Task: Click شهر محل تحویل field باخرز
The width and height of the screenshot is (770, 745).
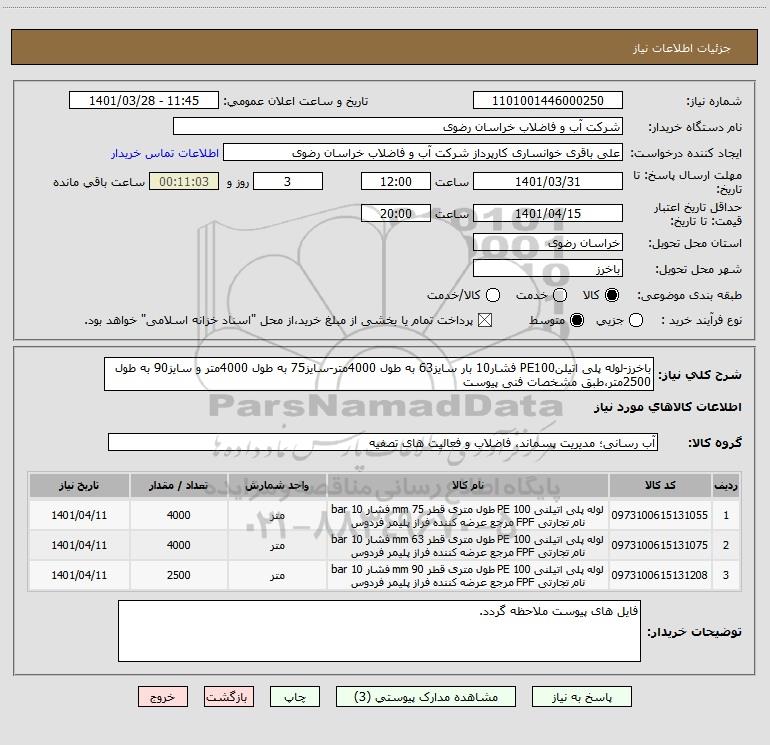Action: [548, 268]
